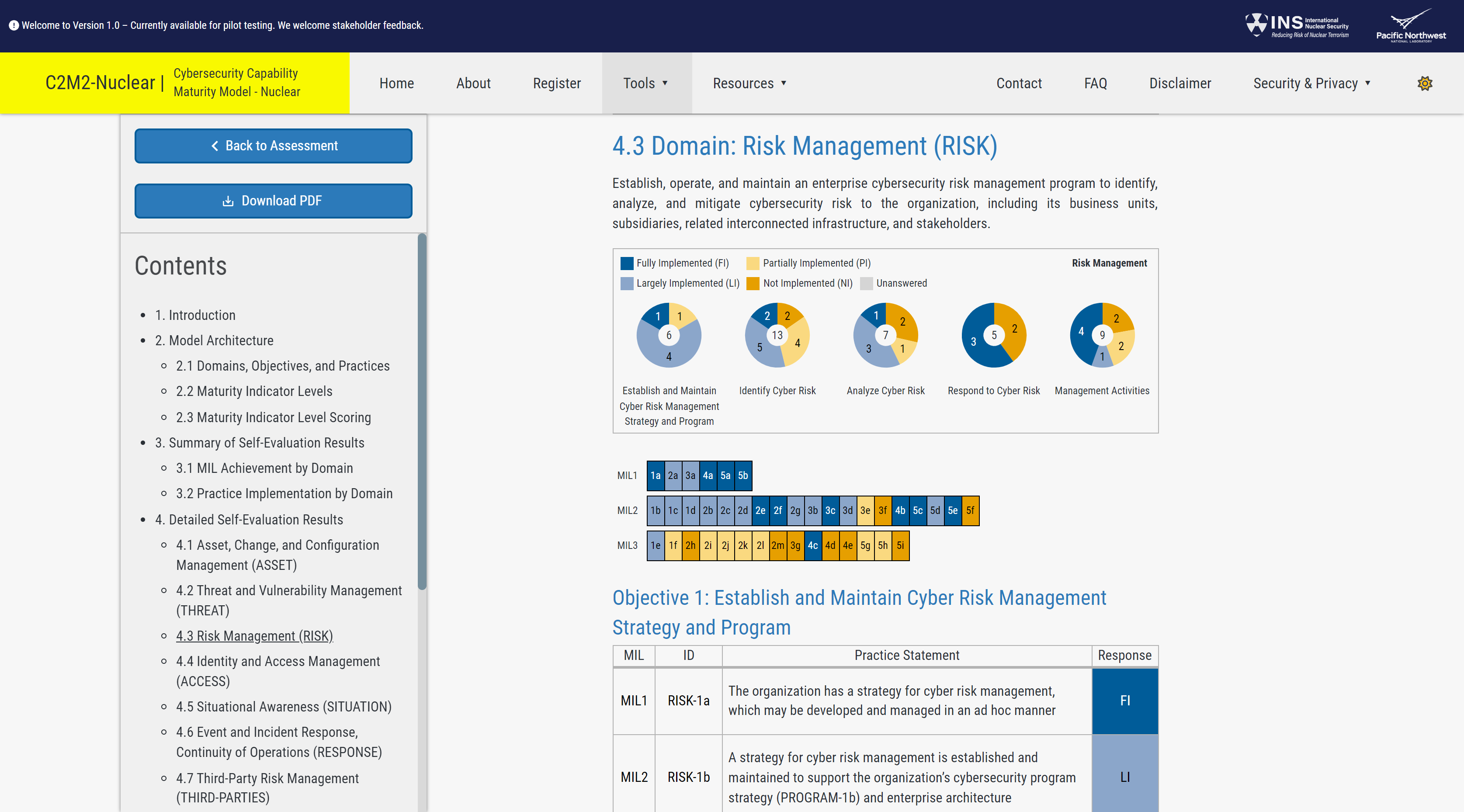Screen dimensions: 1464x812
Task: Expand the Security & Privacy menu
Action: coord(1311,83)
